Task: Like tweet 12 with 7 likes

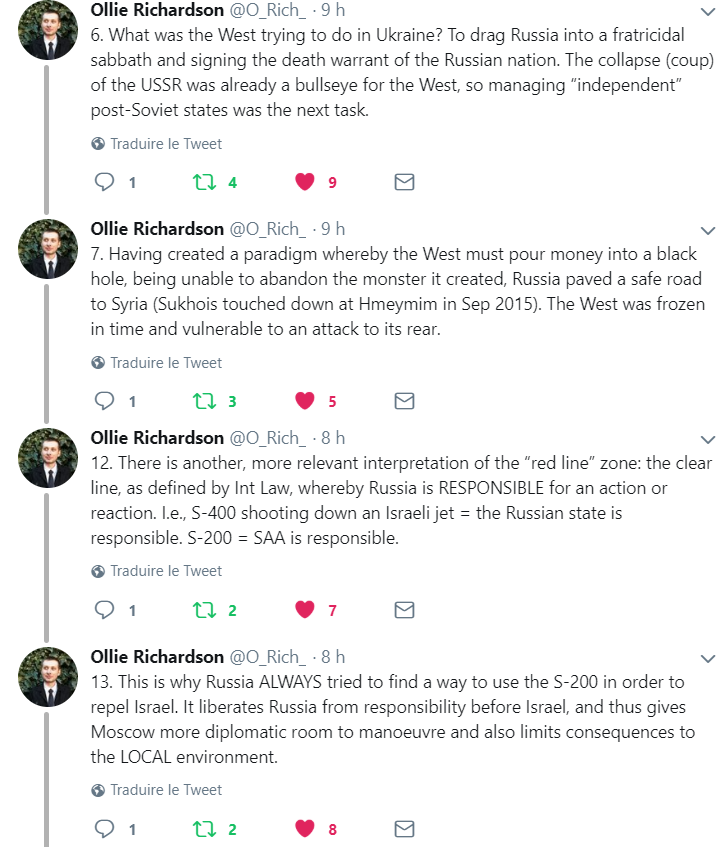Action: point(305,610)
